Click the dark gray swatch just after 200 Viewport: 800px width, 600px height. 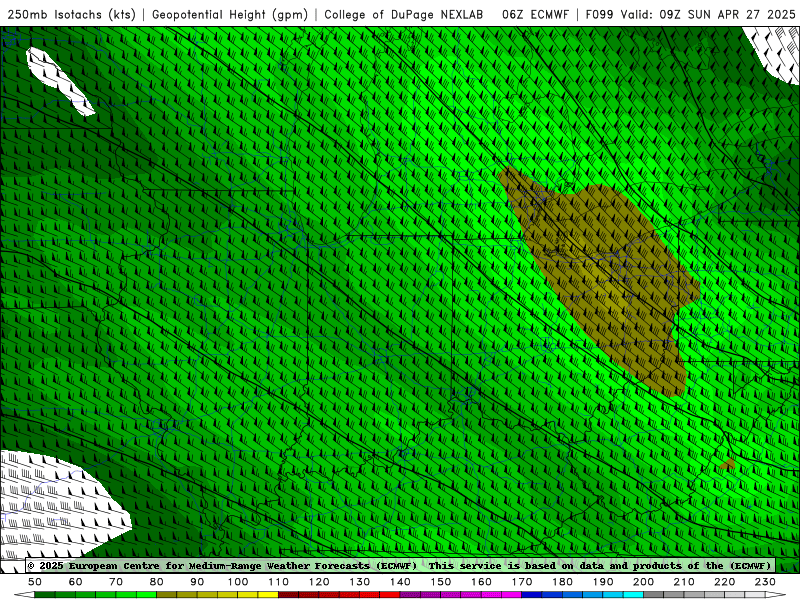[x=654, y=595]
